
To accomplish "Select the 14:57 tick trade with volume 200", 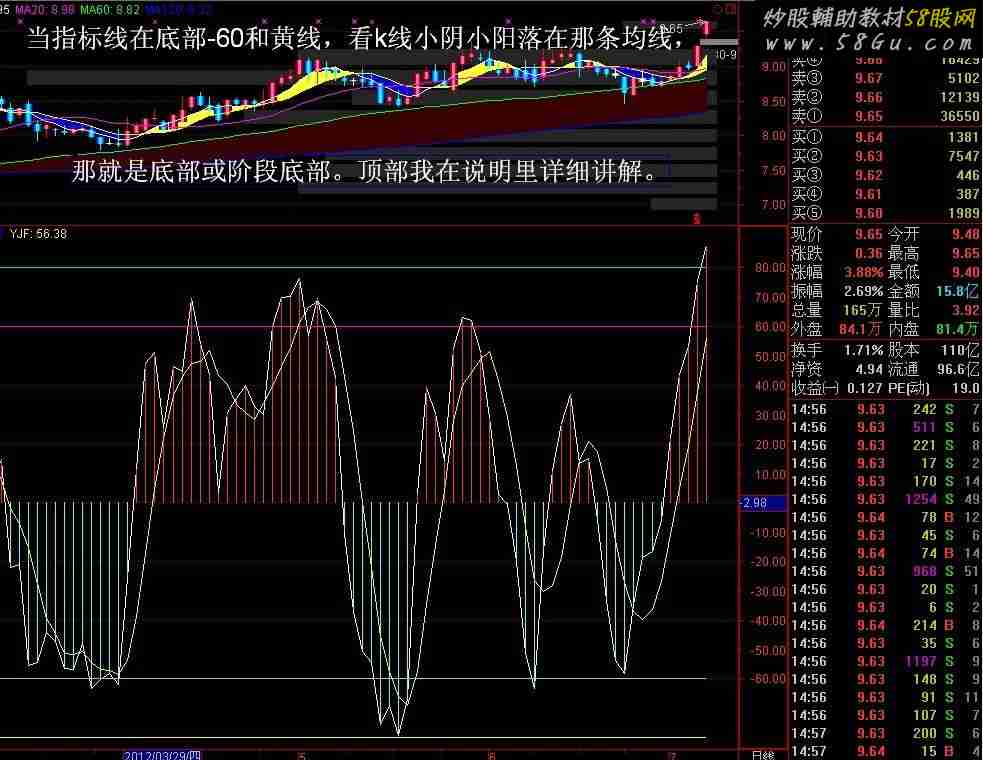I will click(885, 733).
